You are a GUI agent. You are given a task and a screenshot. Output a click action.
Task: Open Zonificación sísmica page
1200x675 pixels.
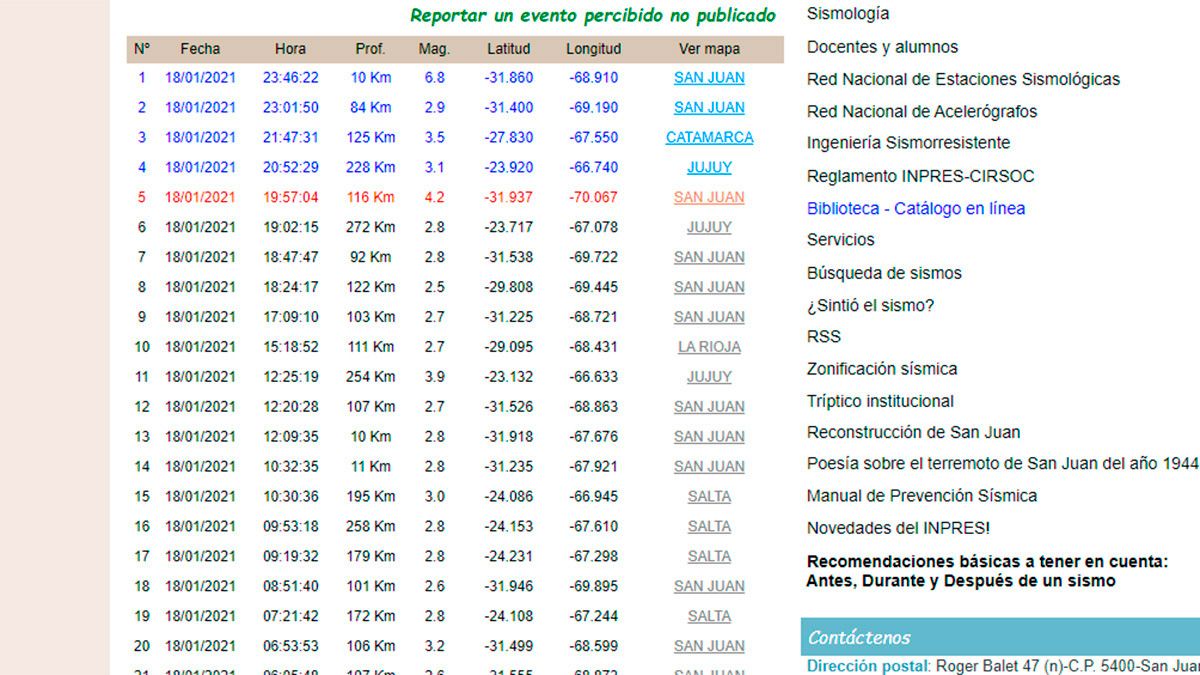[881, 369]
